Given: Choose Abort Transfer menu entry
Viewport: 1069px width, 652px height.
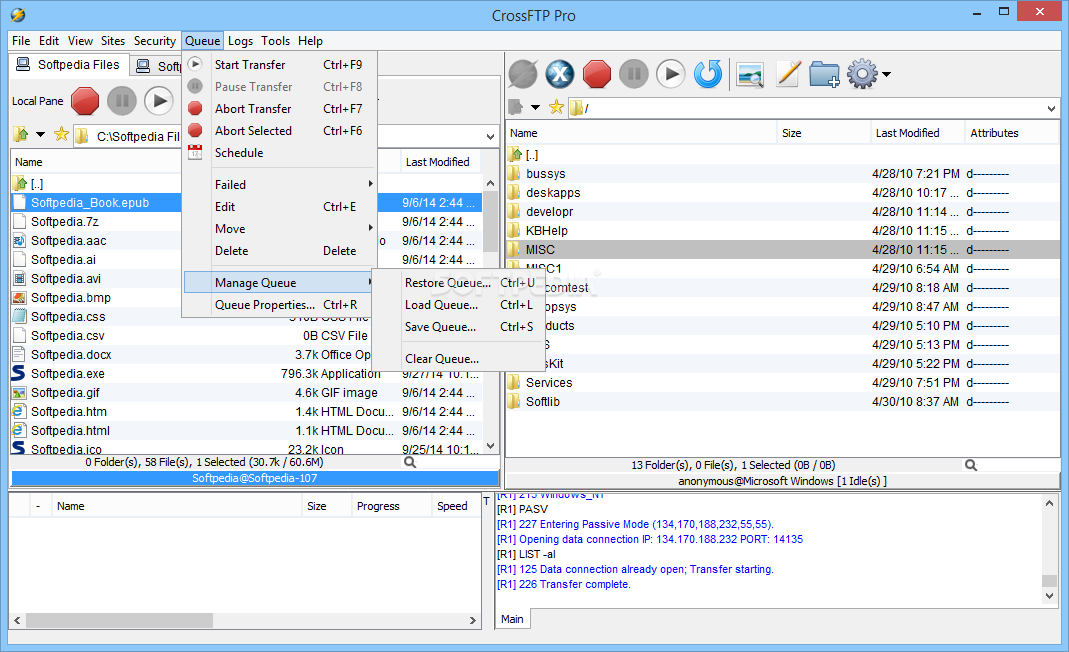Looking at the screenshot, I should click(279, 108).
